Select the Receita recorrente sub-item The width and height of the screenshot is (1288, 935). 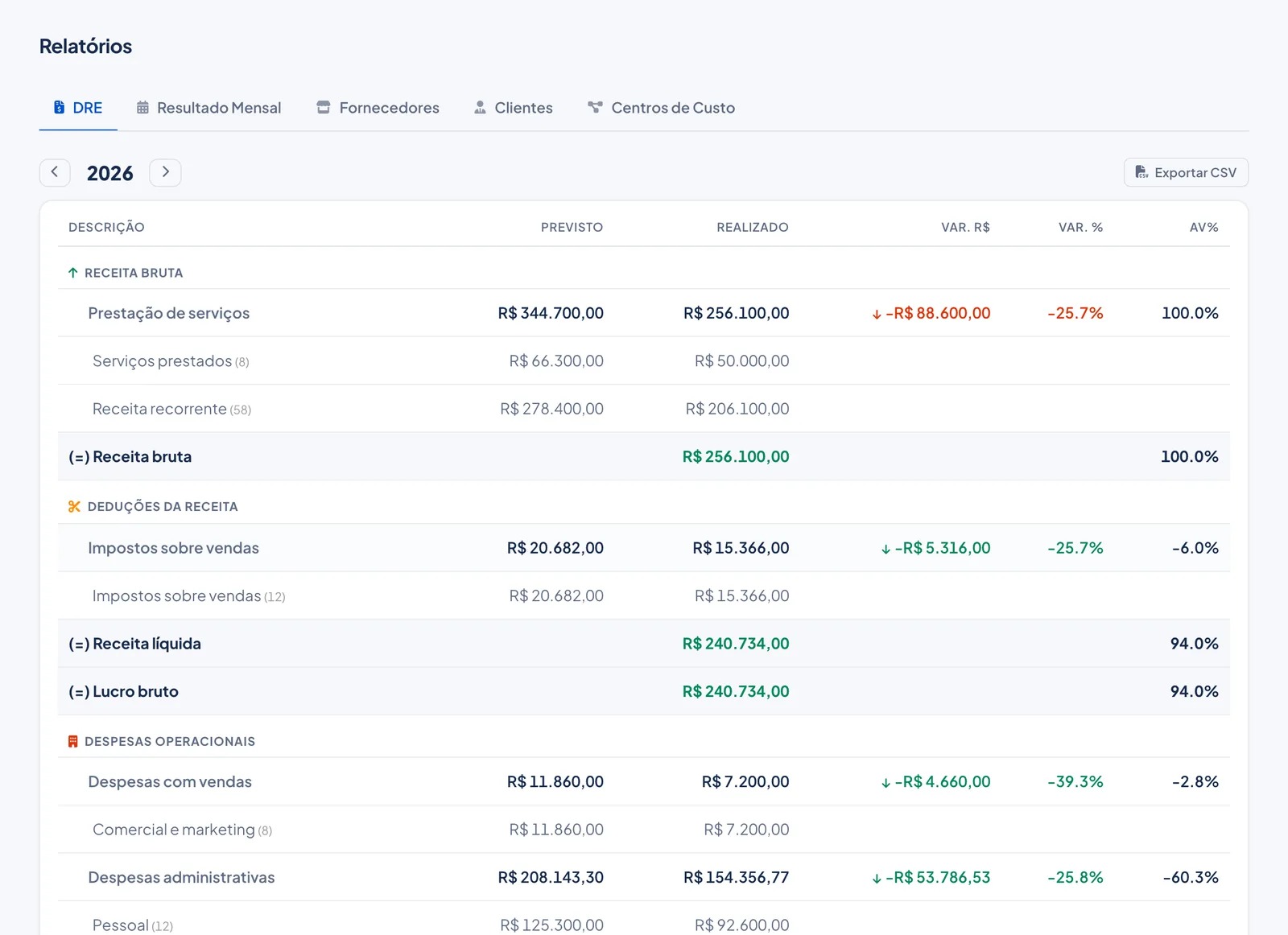click(644, 409)
